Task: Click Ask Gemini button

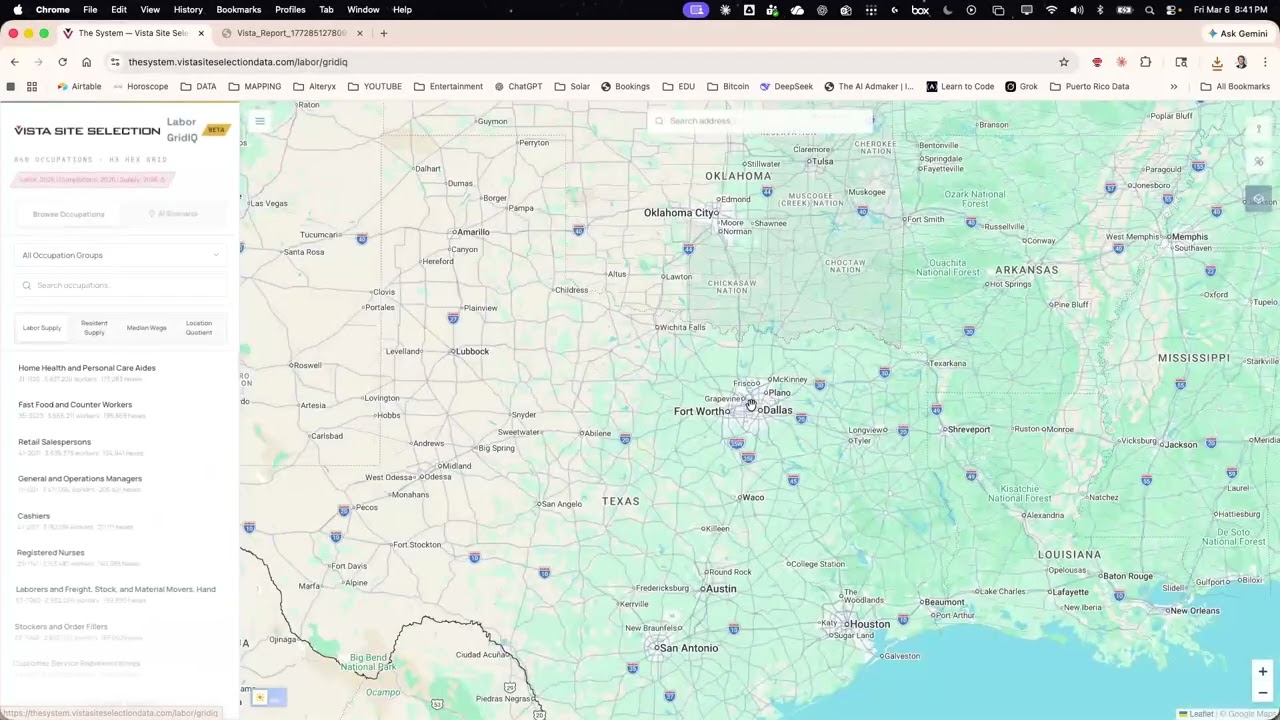Action: coord(1238,33)
